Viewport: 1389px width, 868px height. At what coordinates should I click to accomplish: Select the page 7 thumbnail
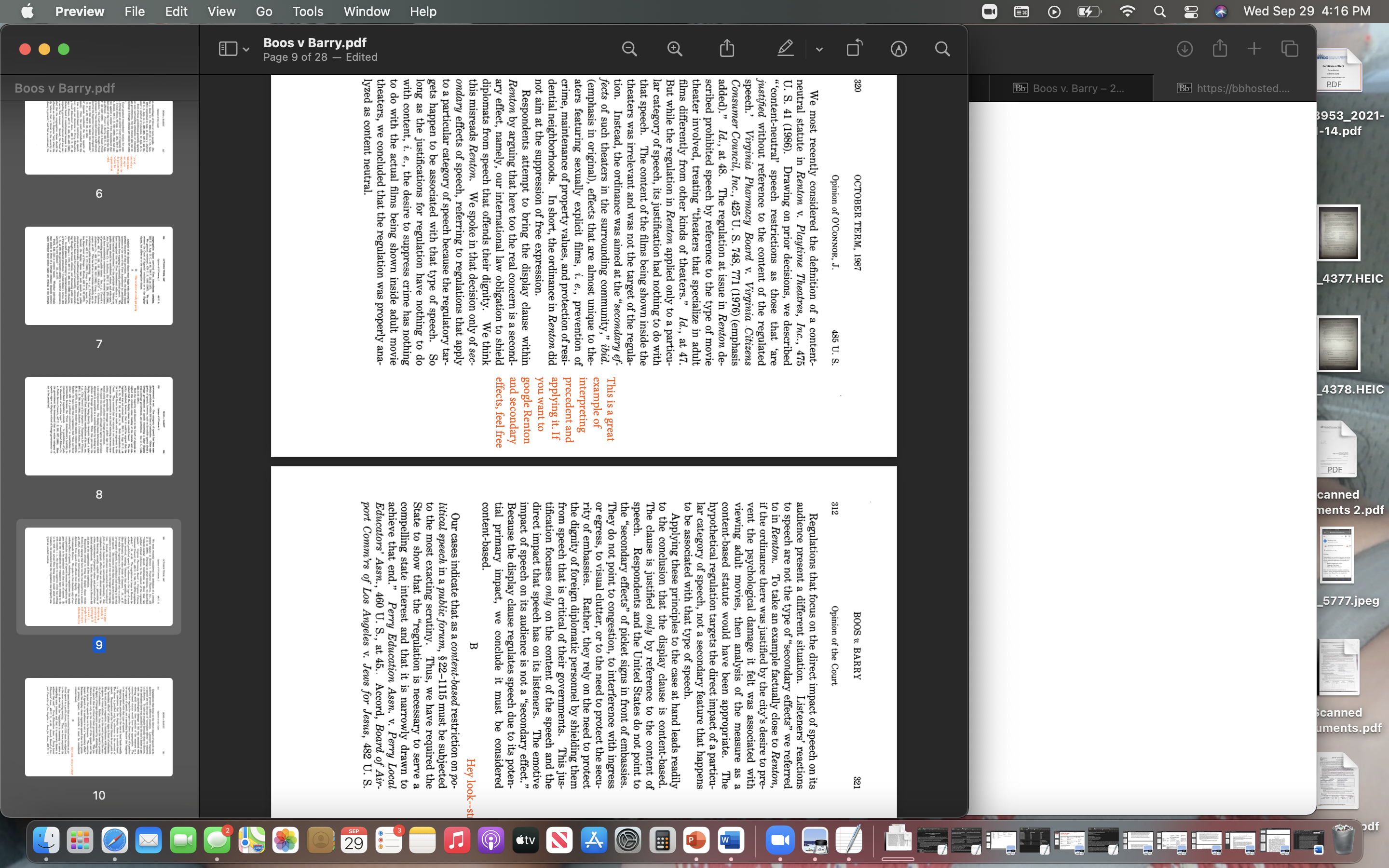click(99, 275)
